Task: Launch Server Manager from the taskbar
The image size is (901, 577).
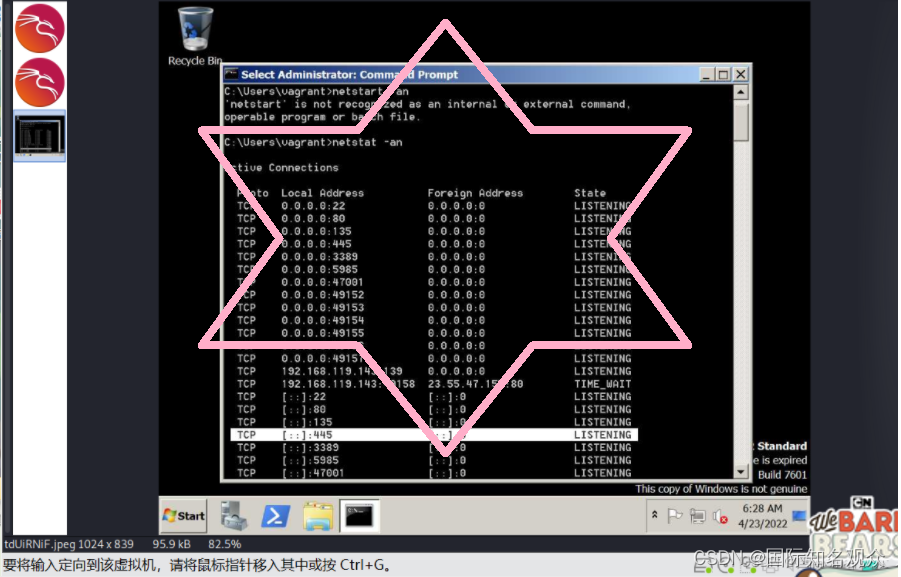Action: click(233, 516)
